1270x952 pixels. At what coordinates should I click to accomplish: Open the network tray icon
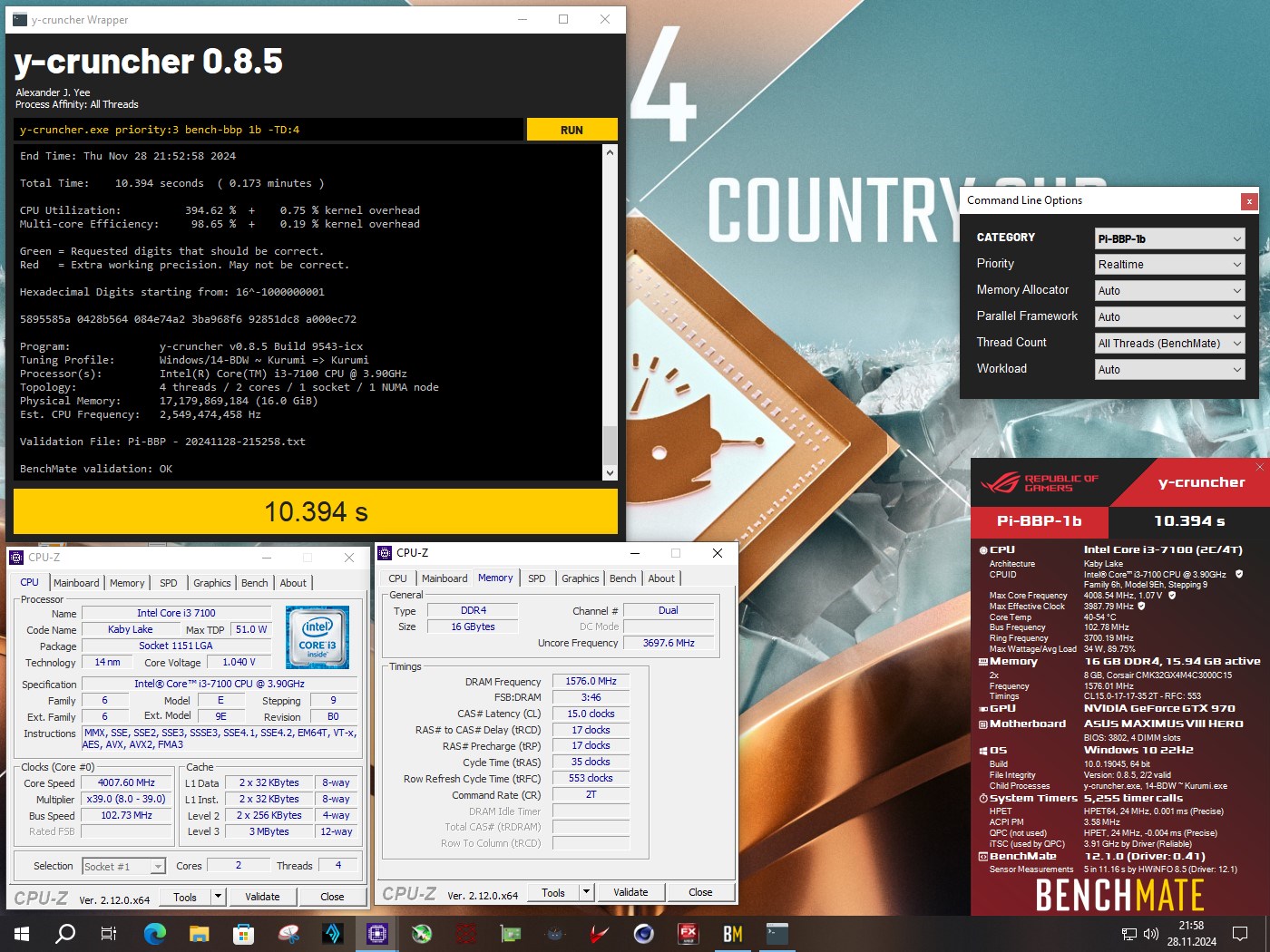(1129, 934)
